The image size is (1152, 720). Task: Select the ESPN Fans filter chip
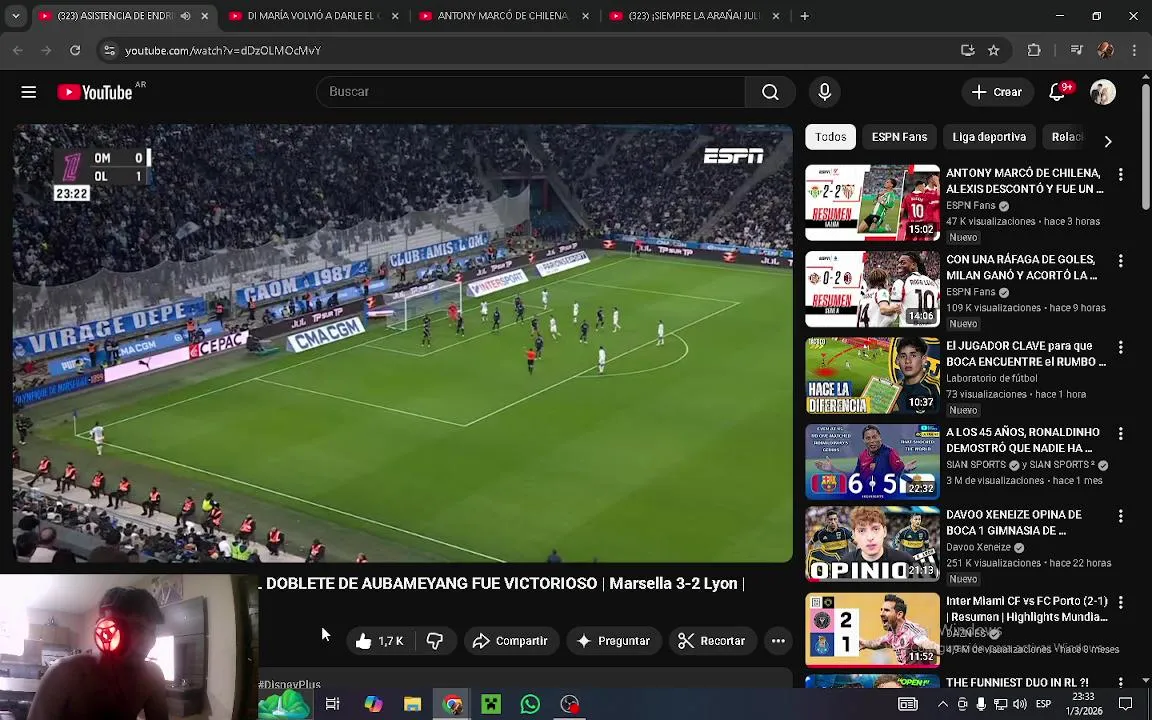pyautogui.click(x=899, y=137)
